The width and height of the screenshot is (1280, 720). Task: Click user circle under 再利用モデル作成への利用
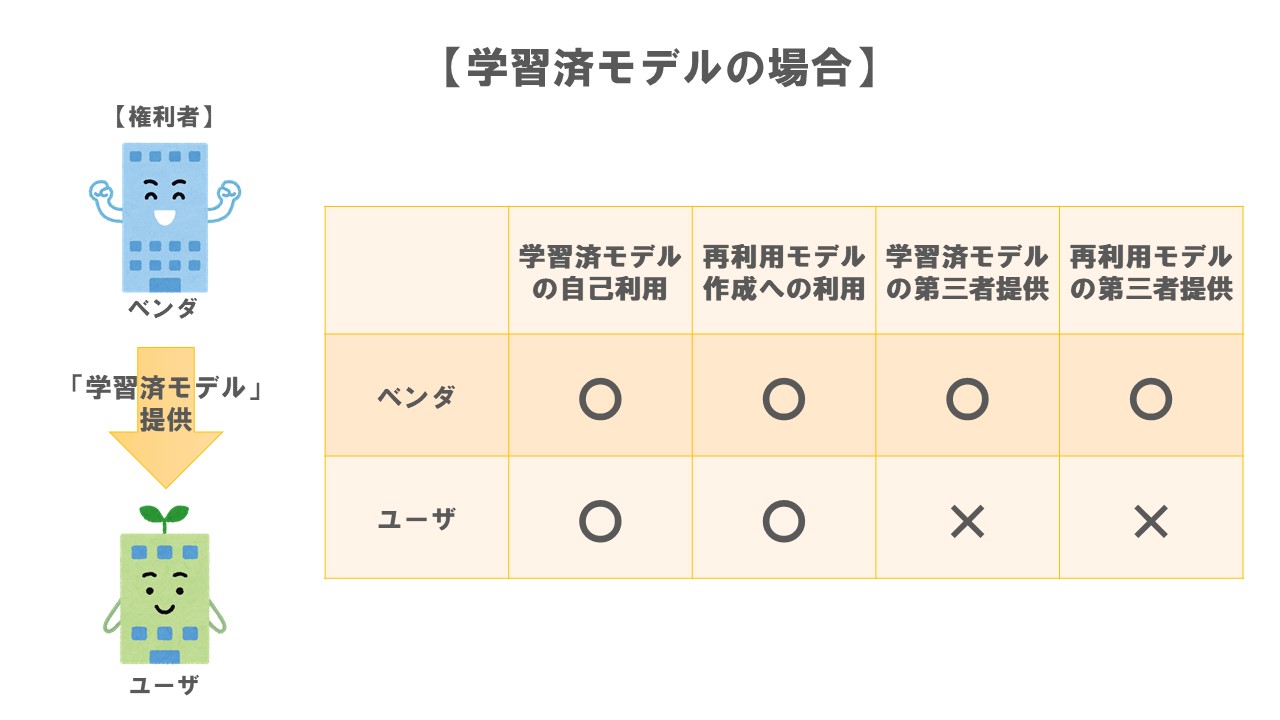784,520
